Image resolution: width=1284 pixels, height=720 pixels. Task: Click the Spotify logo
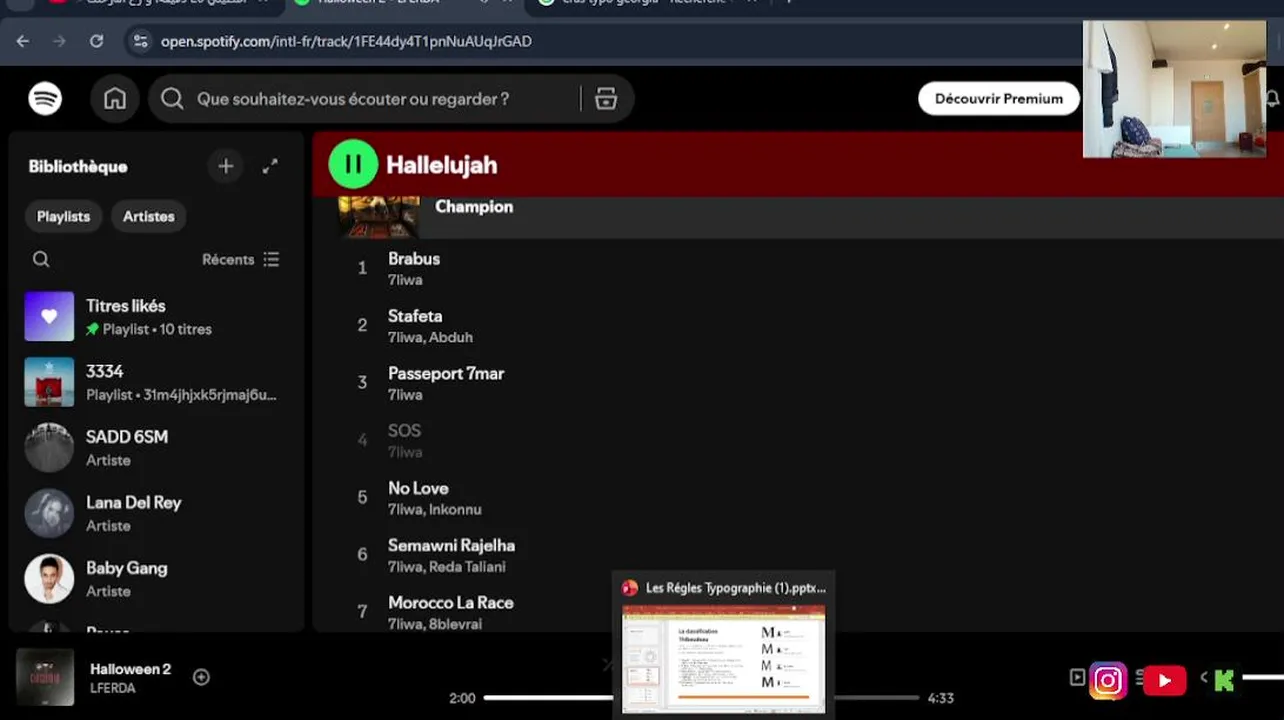[45, 99]
